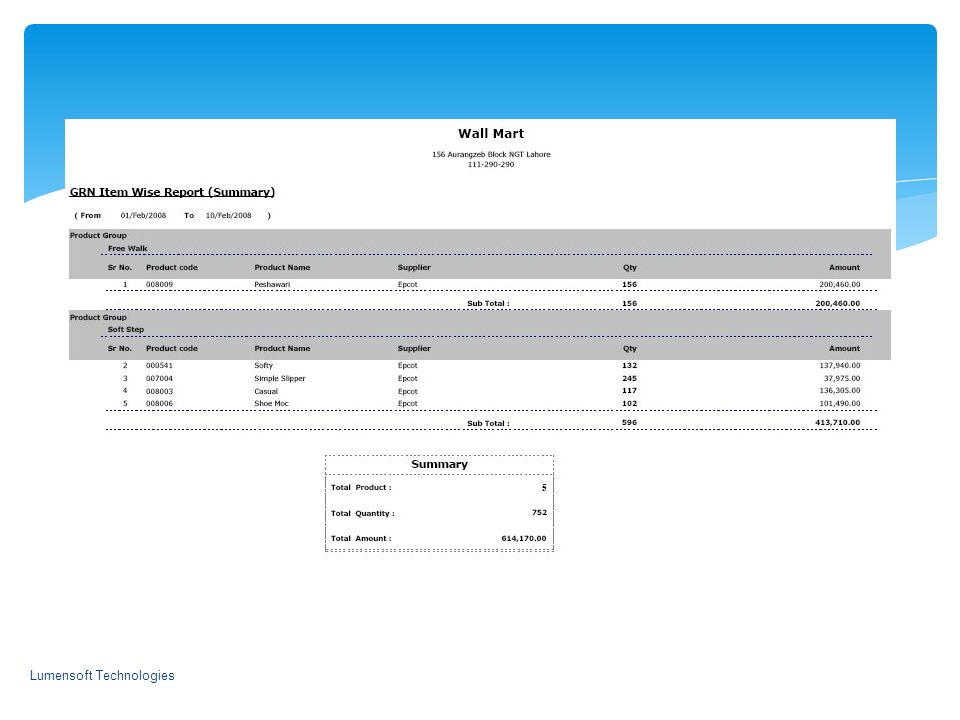Click the to date '10/Feb/2008'
Screen dimensions: 960x720
pos(228,216)
